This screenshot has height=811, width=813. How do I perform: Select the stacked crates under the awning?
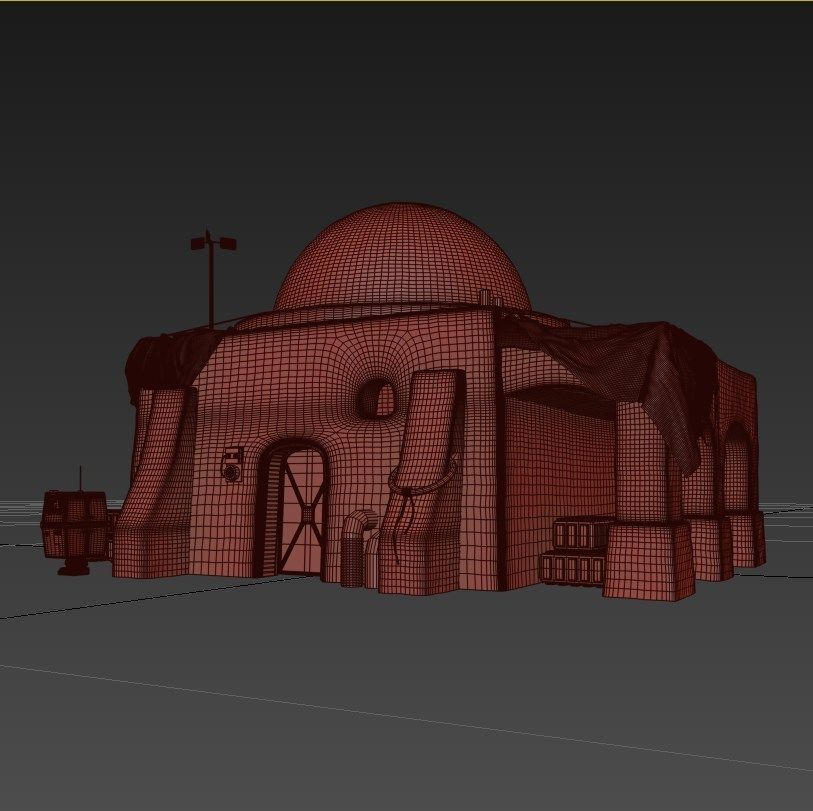pyautogui.click(x=574, y=551)
